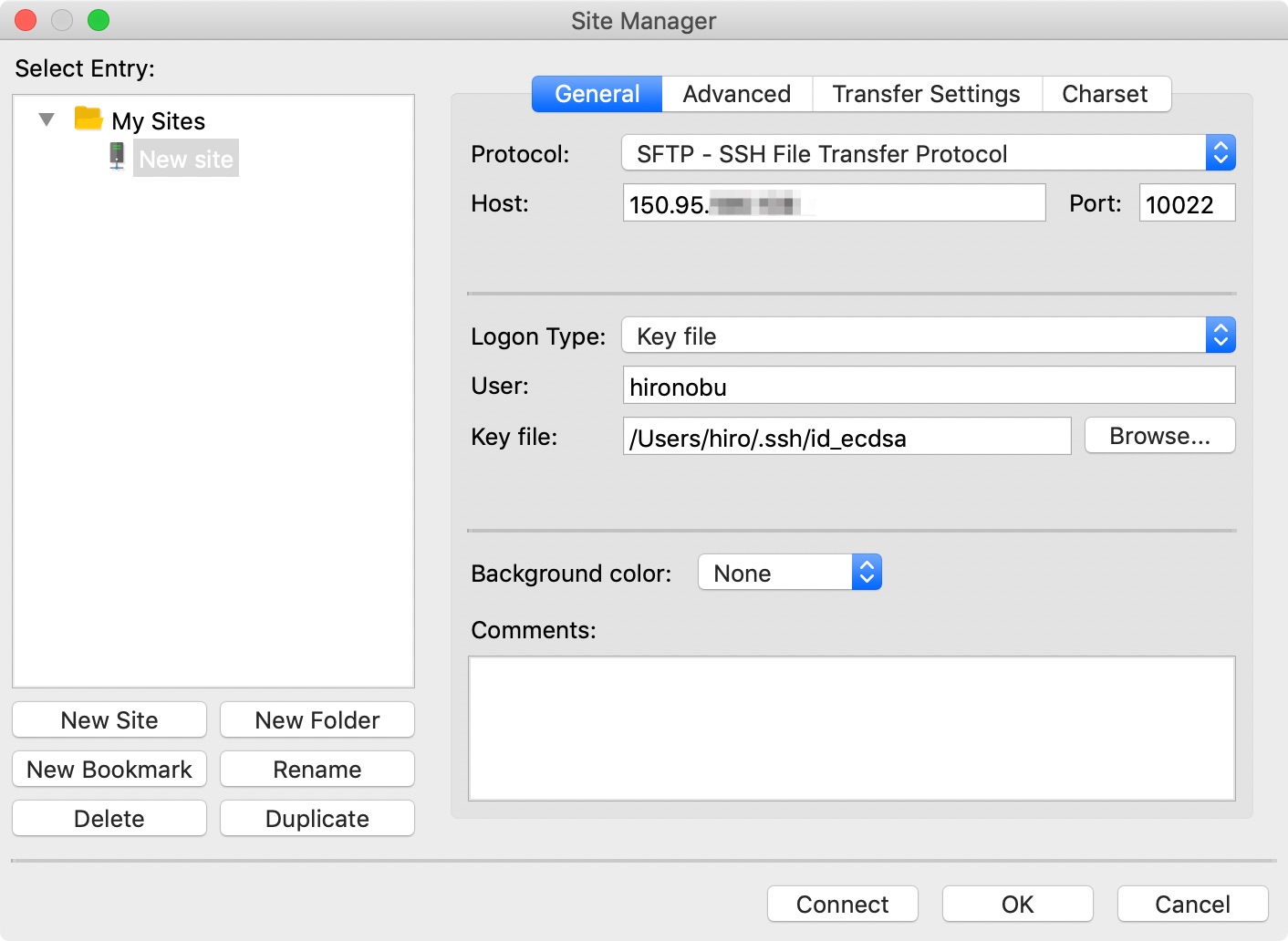This screenshot has height=941, width=1288.
Task: Create a New Site entry
Action: (x=109, y=719)
